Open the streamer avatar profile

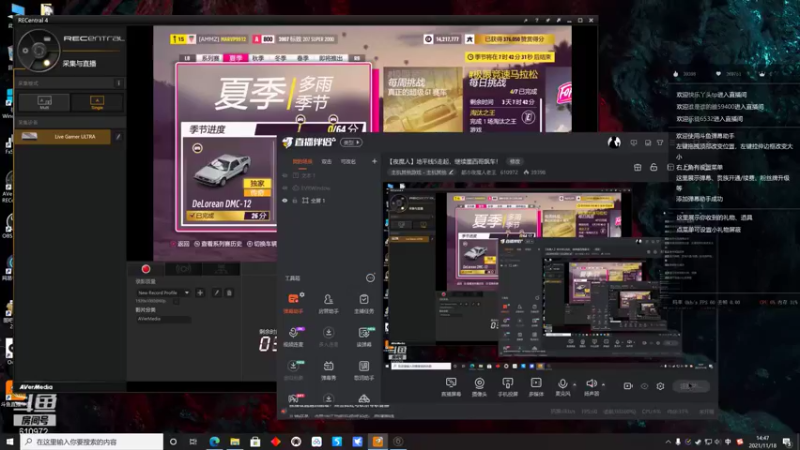coord(614,142)
